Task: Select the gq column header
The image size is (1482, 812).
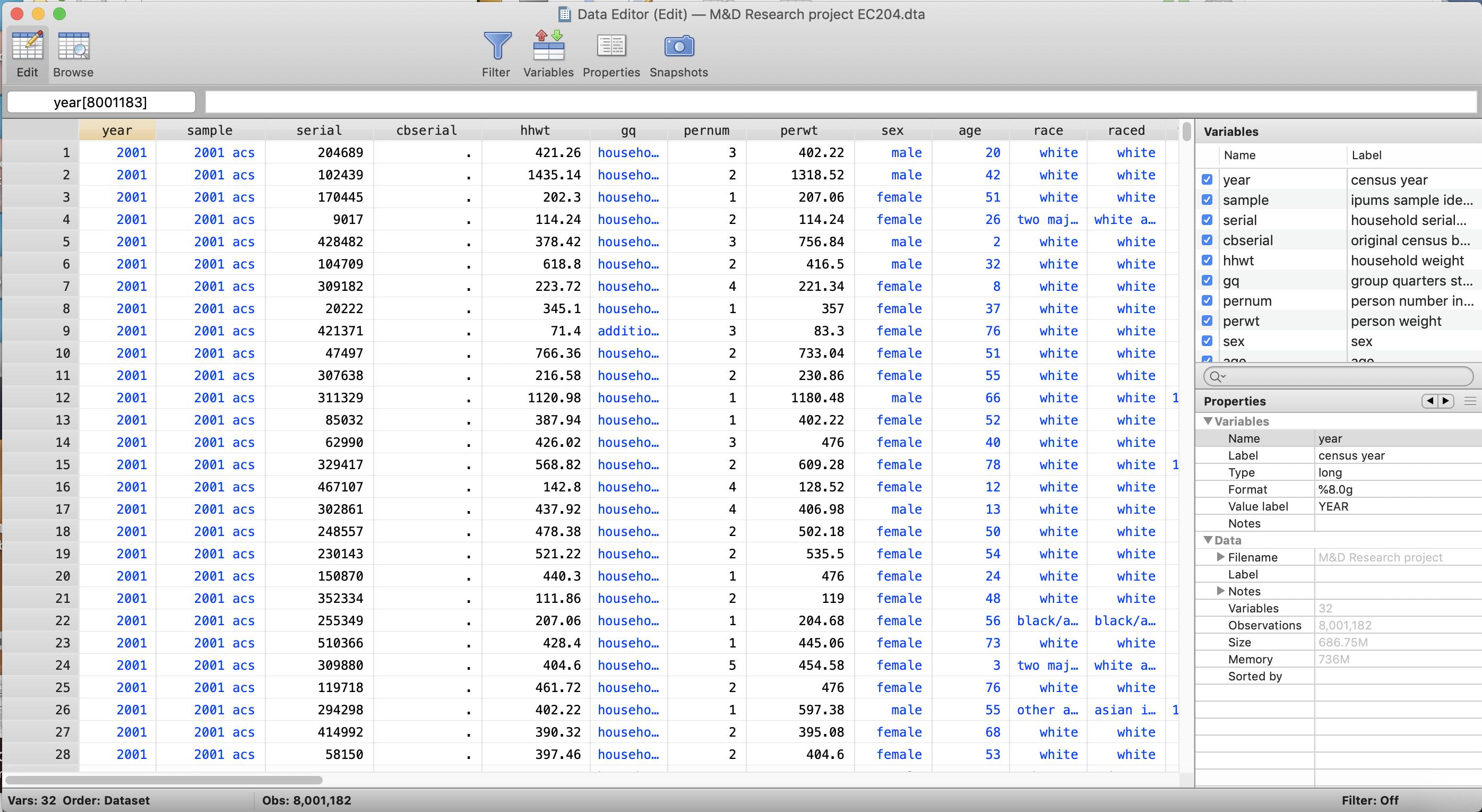Action: [x=629, y=131]
